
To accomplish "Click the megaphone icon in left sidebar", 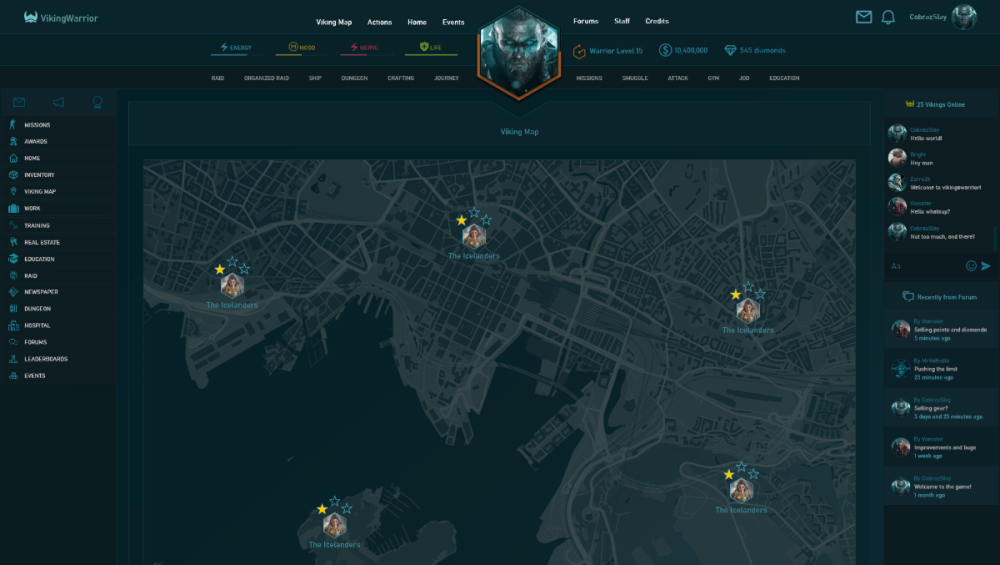I will coord(58,102).
